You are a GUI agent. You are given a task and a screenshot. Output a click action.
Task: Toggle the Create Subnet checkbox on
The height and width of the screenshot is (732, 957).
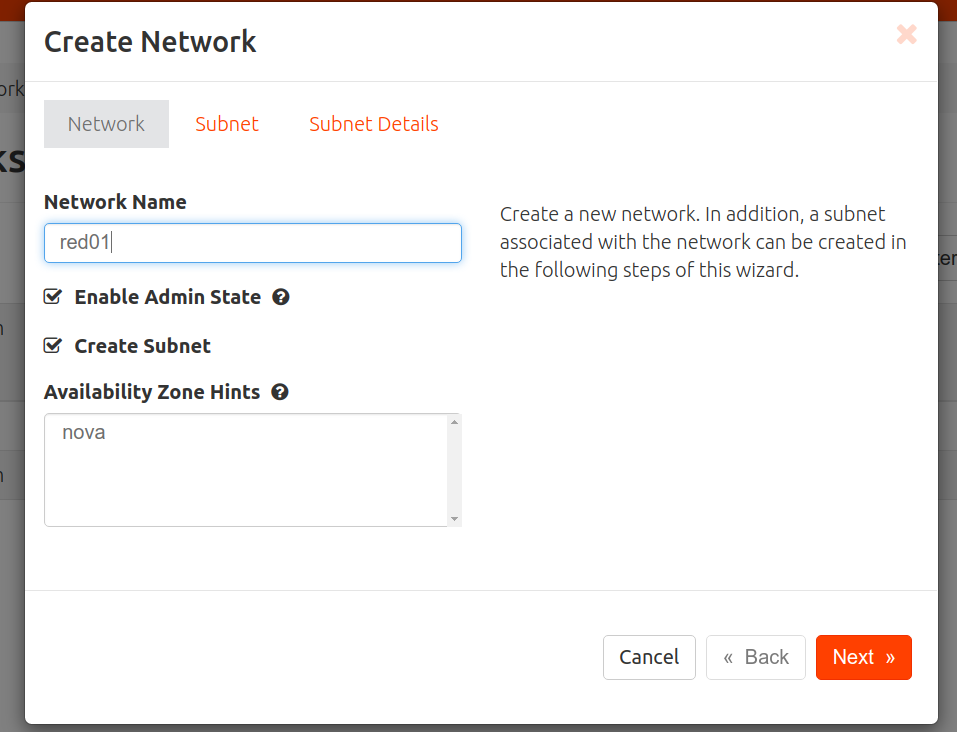(x=51, y=346)
